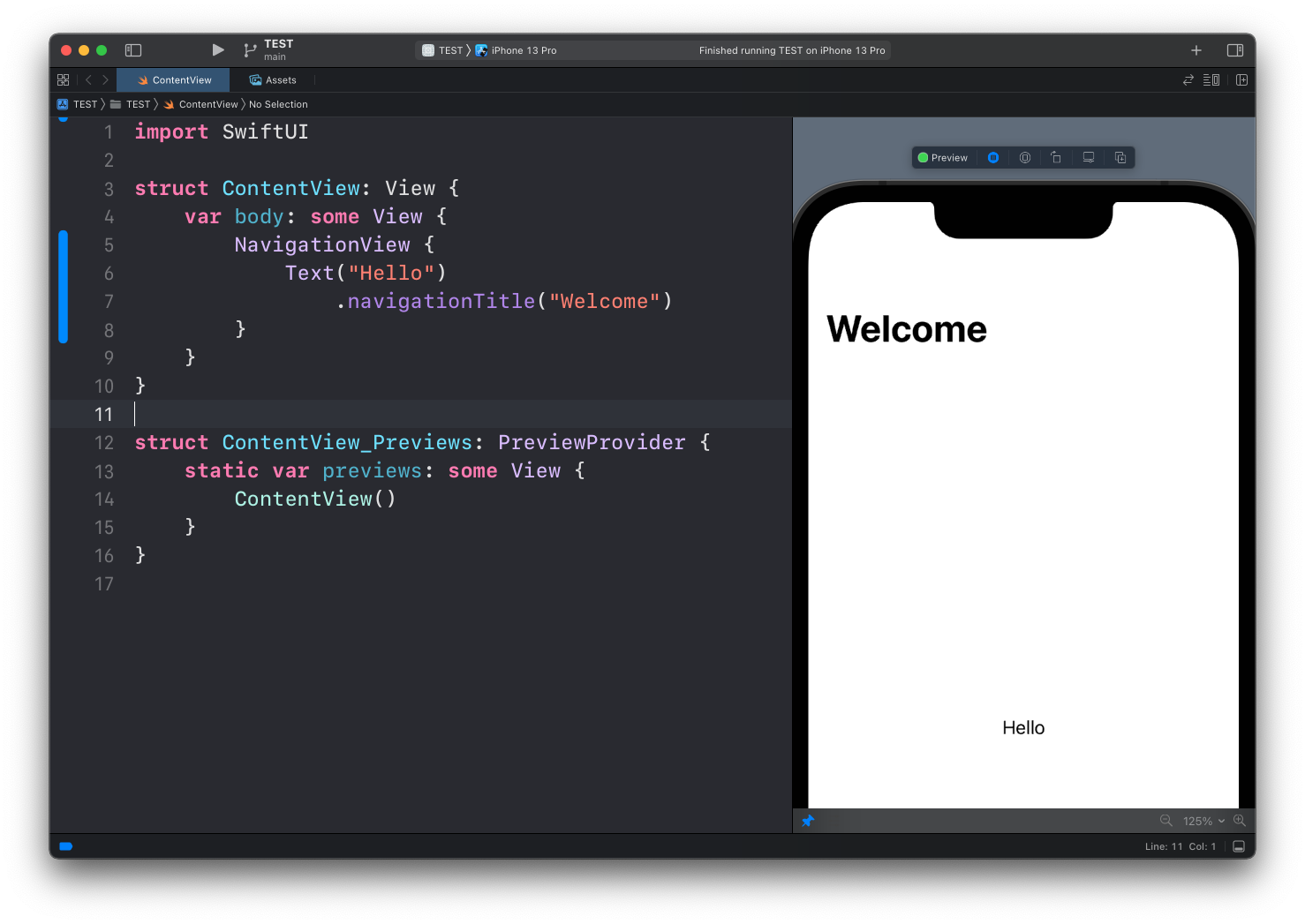1305x924 pixels.
Task: Expand No Selection in jump bar
Action: coord(278,104)
